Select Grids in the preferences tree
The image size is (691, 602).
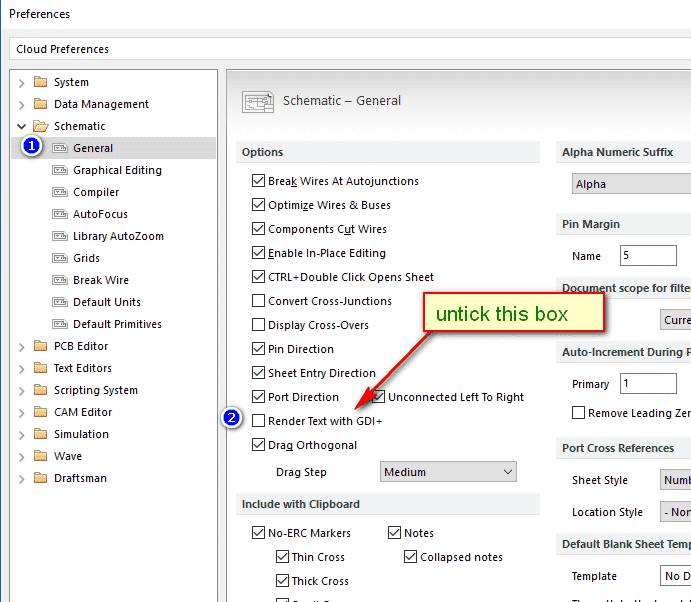click(x=86, y=258)
